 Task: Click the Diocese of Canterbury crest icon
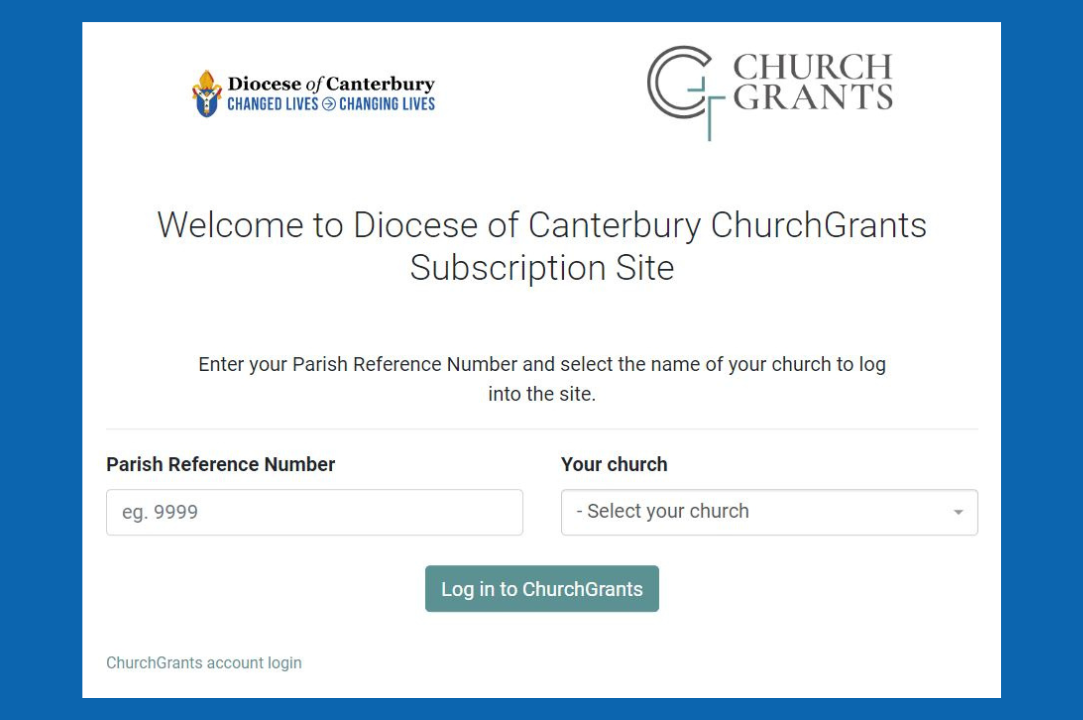click(206, 94)
